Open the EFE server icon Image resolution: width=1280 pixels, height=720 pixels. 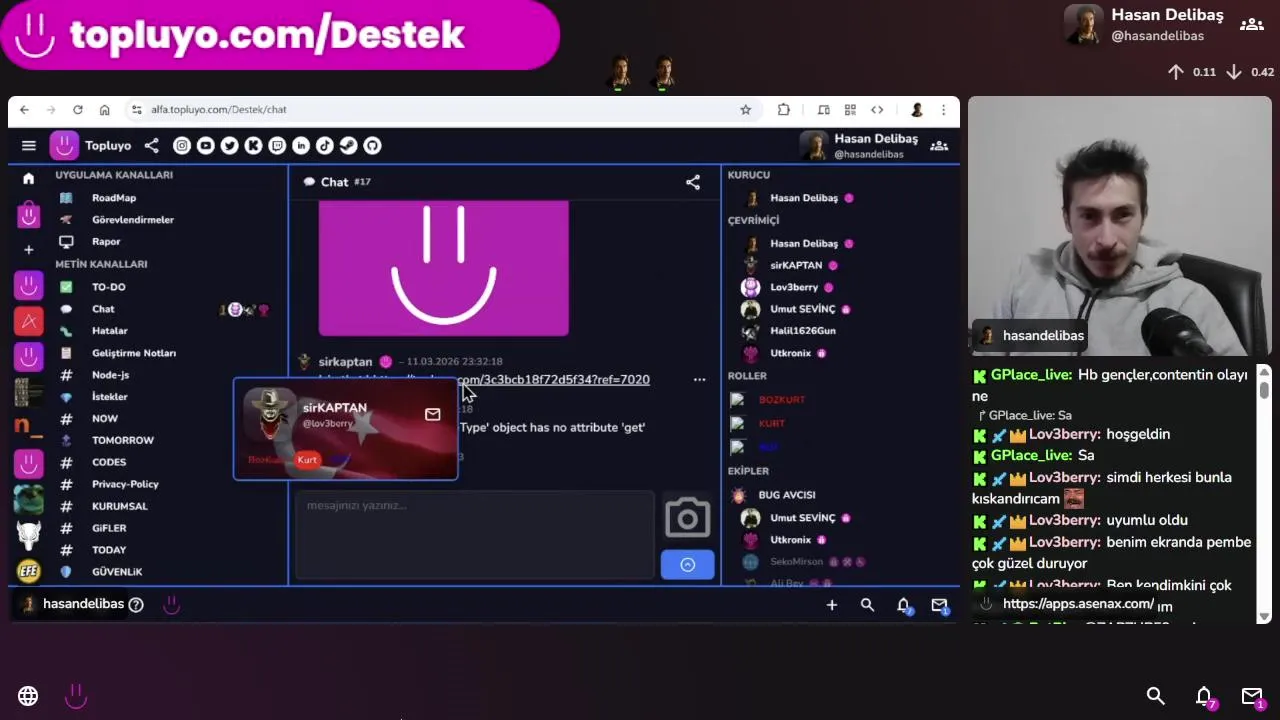point(28,571)
